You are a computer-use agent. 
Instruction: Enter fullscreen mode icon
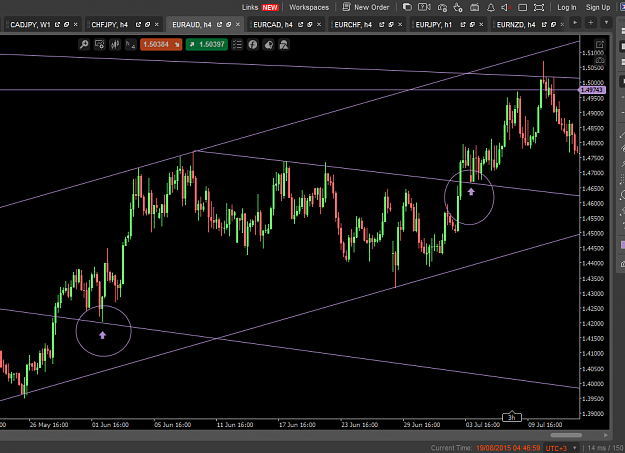coord(539,7)
